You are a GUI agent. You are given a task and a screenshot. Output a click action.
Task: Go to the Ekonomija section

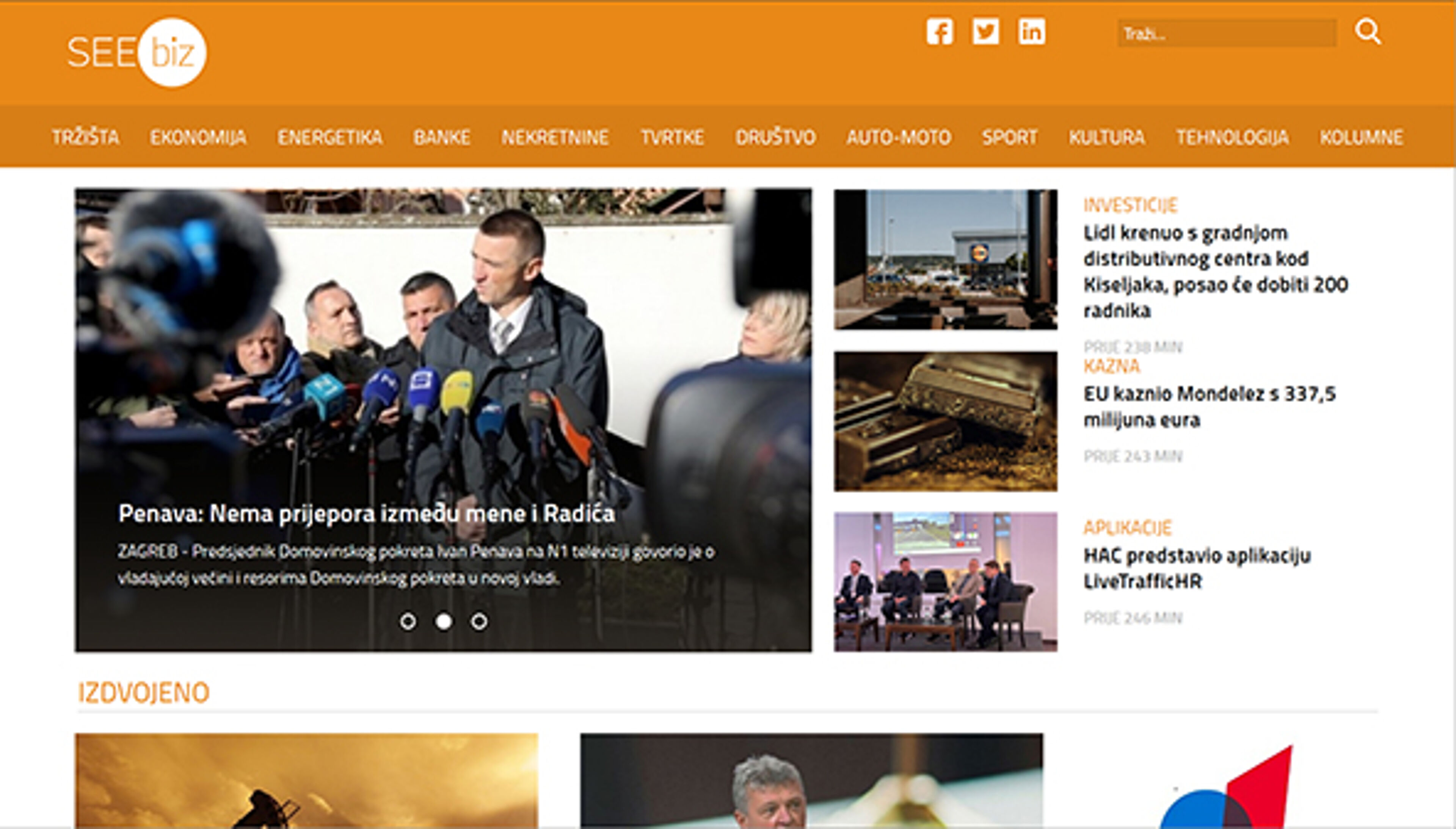coord(198,137)
